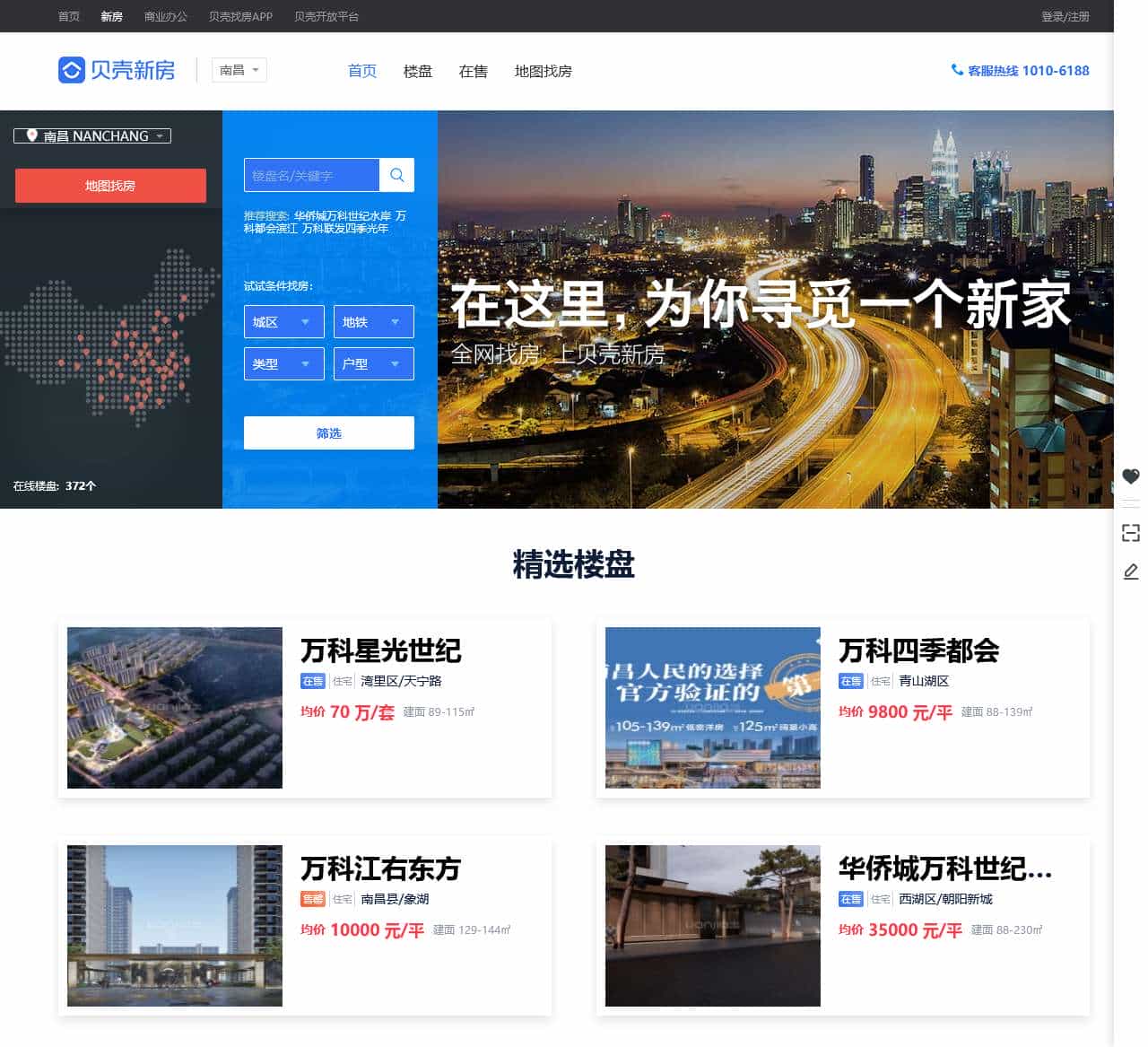Click the 9800 元/平 price
Viewport: 1148px width, 1047px height.
click(x=910, y=712)
